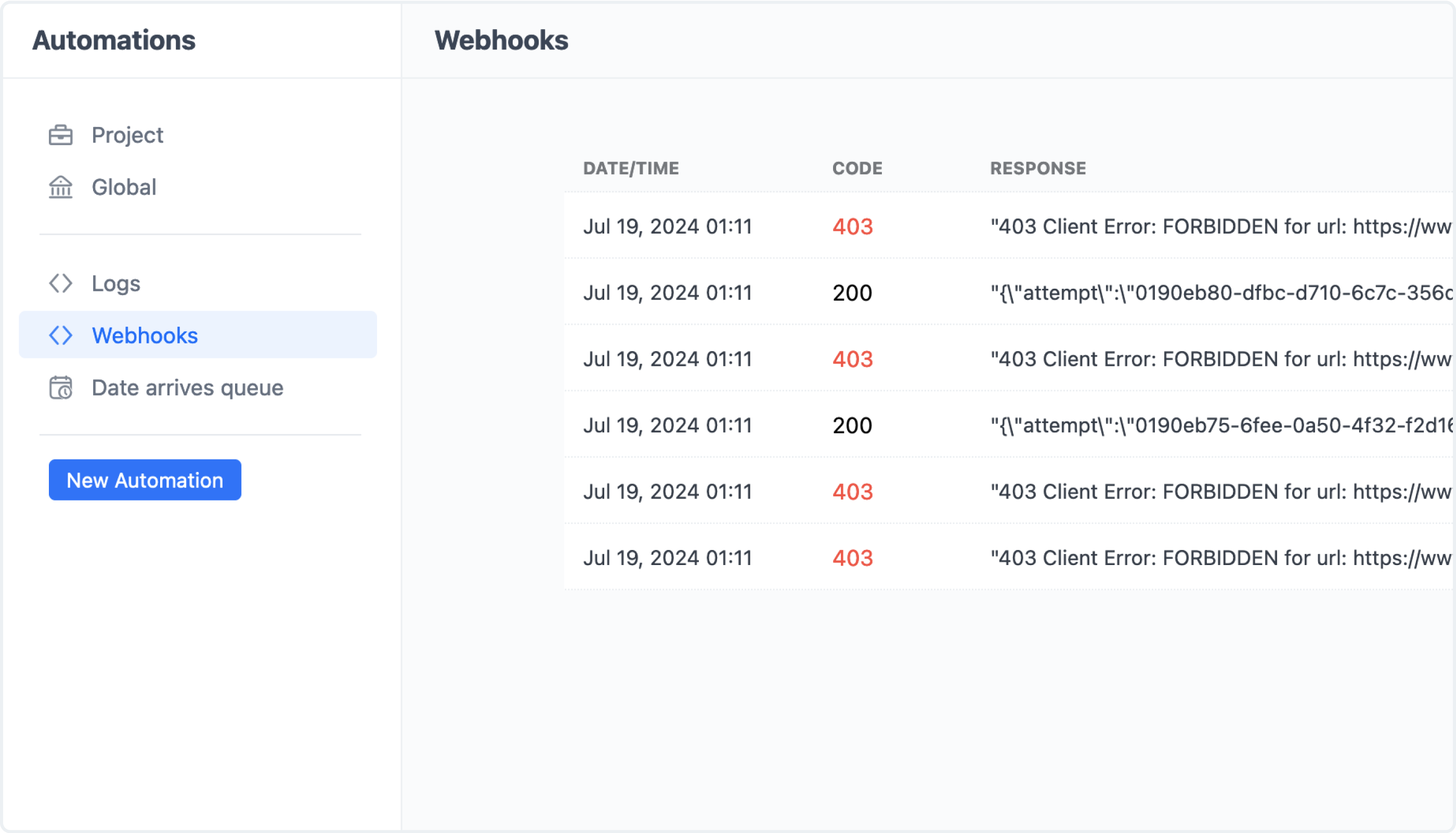Select the first 200 code entry
Image resolution: width=1456 pixels, height=833 pixels.
pyautogui.click(x=852, y=293)
